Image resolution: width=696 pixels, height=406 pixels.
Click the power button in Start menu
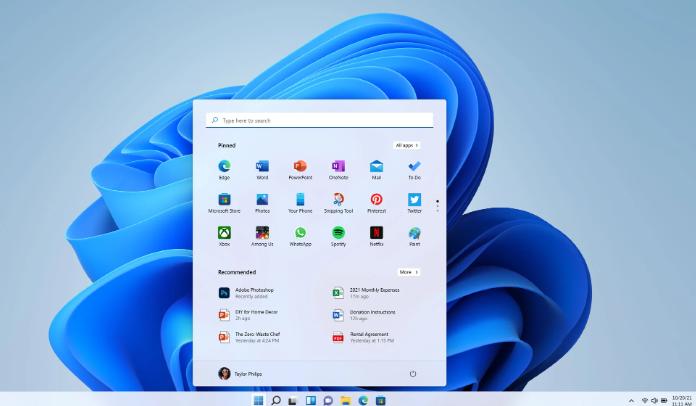(x=413, y=374)
